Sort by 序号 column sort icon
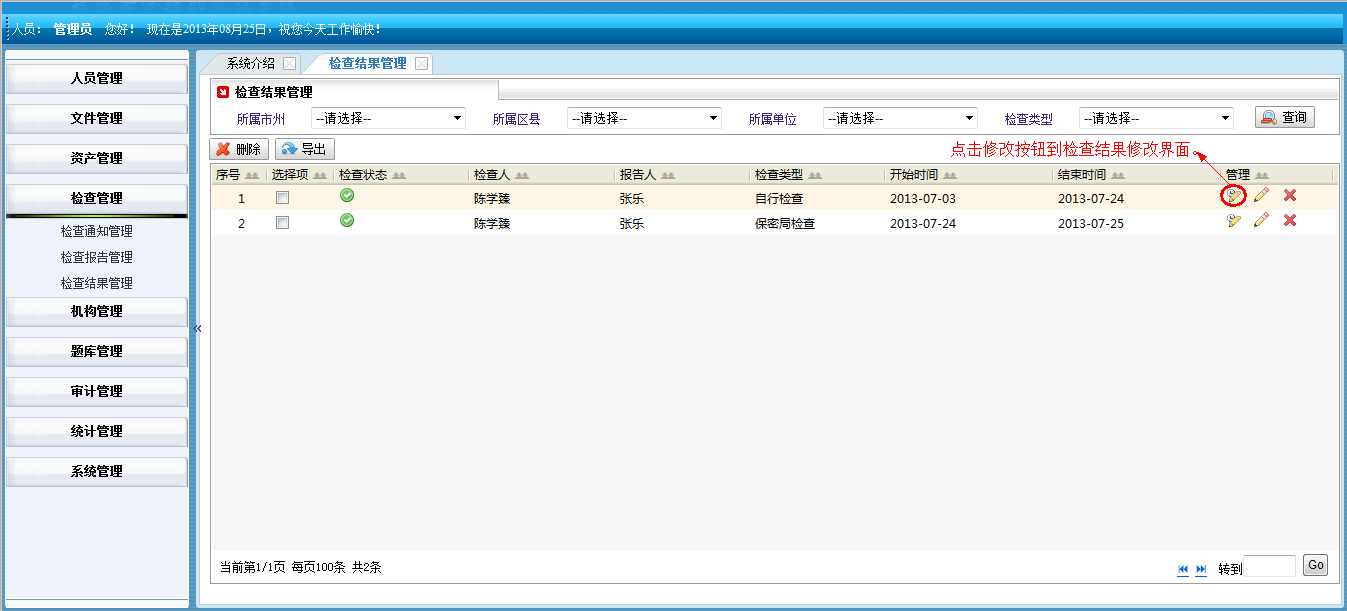The height and width of the screenshot is (611, 1347). (x=253, y=175)
